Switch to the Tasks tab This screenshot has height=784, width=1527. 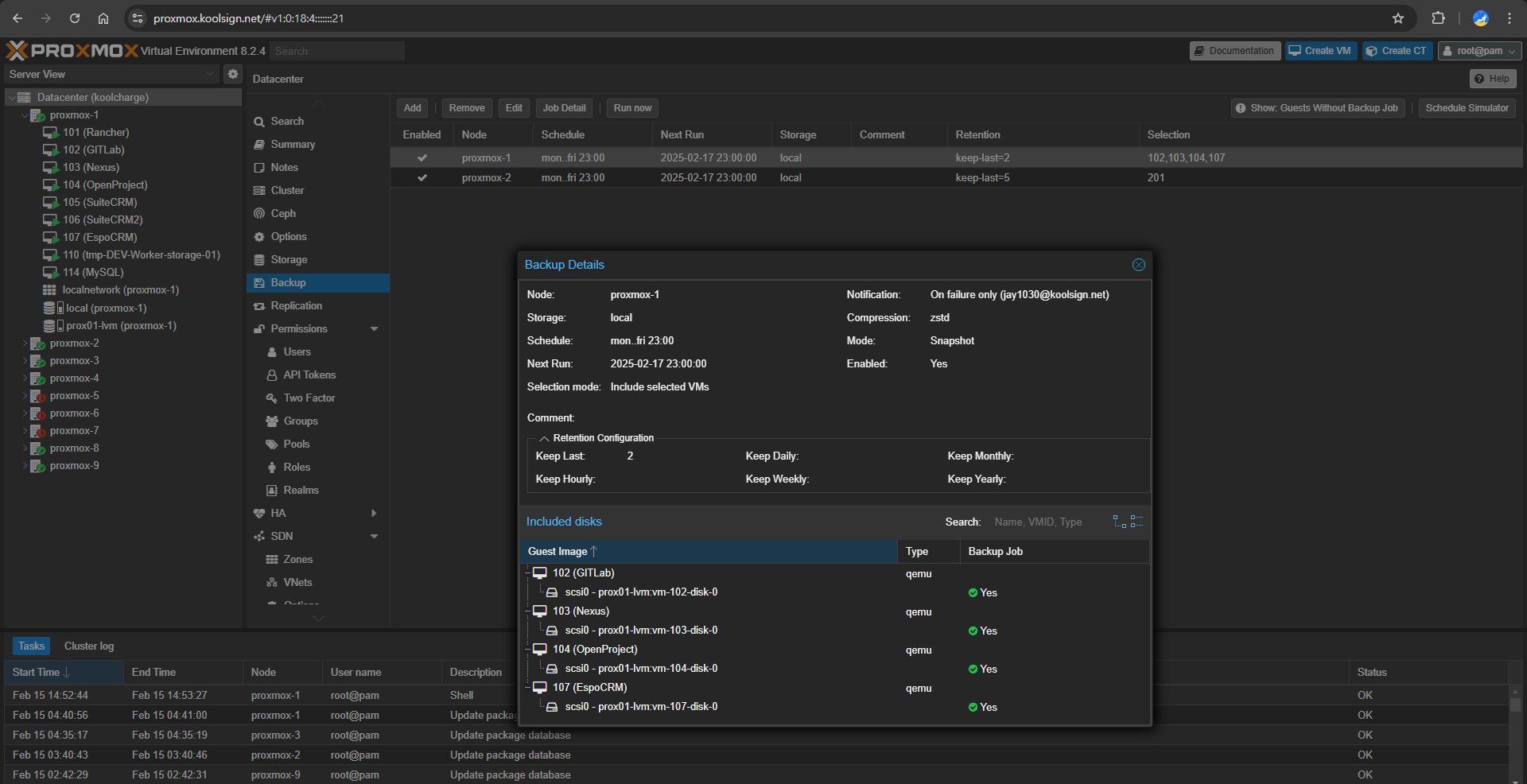click(32, 646)
